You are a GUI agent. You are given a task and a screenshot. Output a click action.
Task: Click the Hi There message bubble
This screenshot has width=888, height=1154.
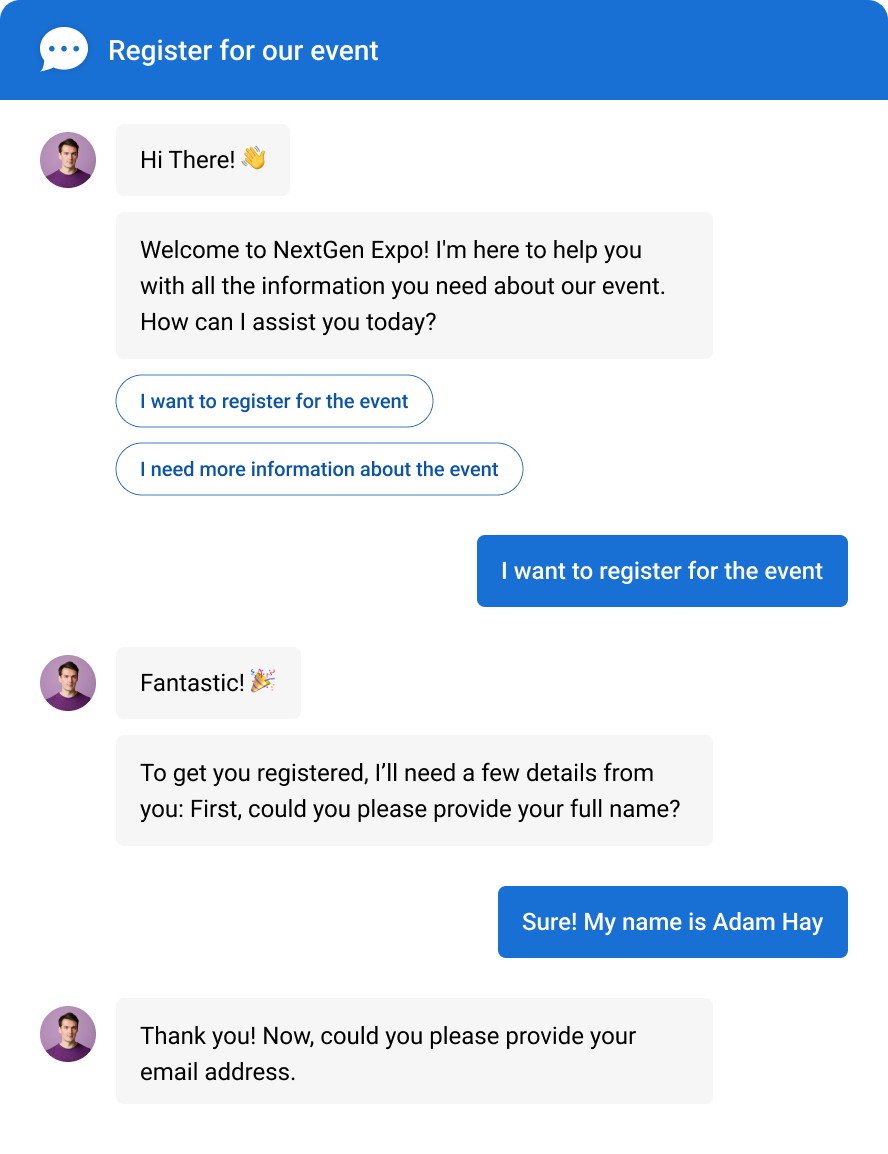pyautogui.click(x=202, y=160)
